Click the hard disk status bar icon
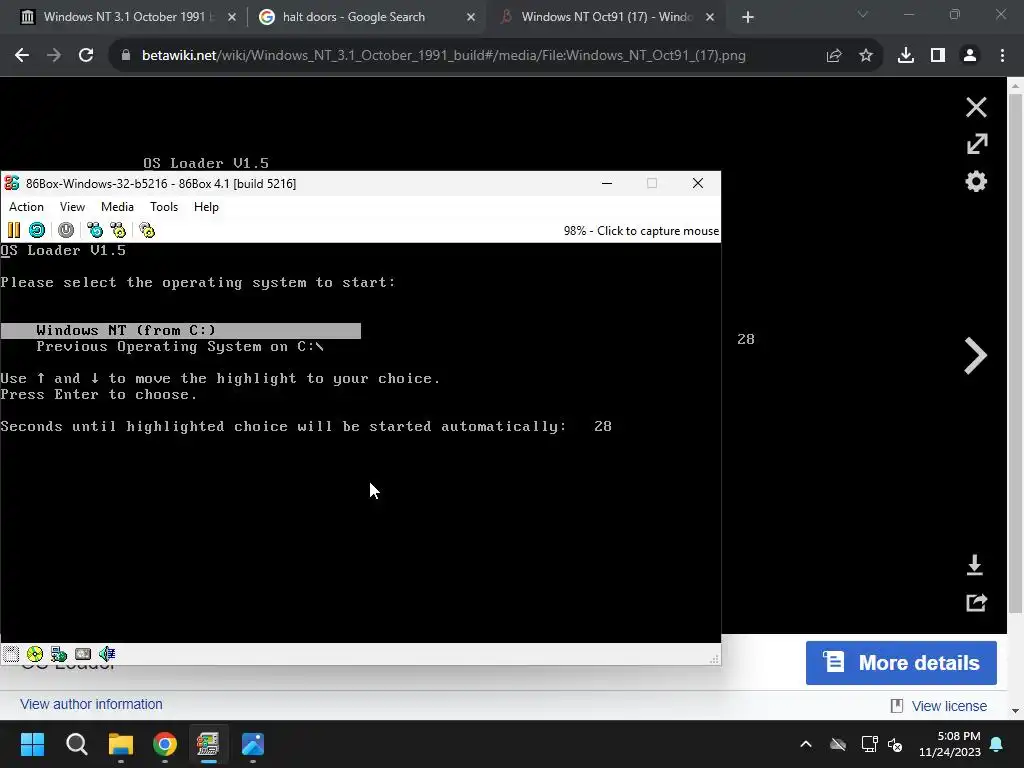The height and width of the screenshot is (768, 1024). coord(83,654)
